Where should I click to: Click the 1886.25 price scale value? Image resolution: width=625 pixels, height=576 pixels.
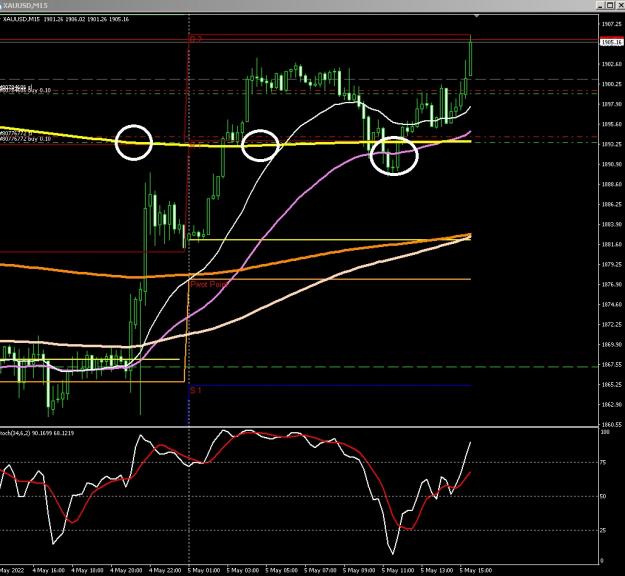pyautogui.click(x=612, y=204)
